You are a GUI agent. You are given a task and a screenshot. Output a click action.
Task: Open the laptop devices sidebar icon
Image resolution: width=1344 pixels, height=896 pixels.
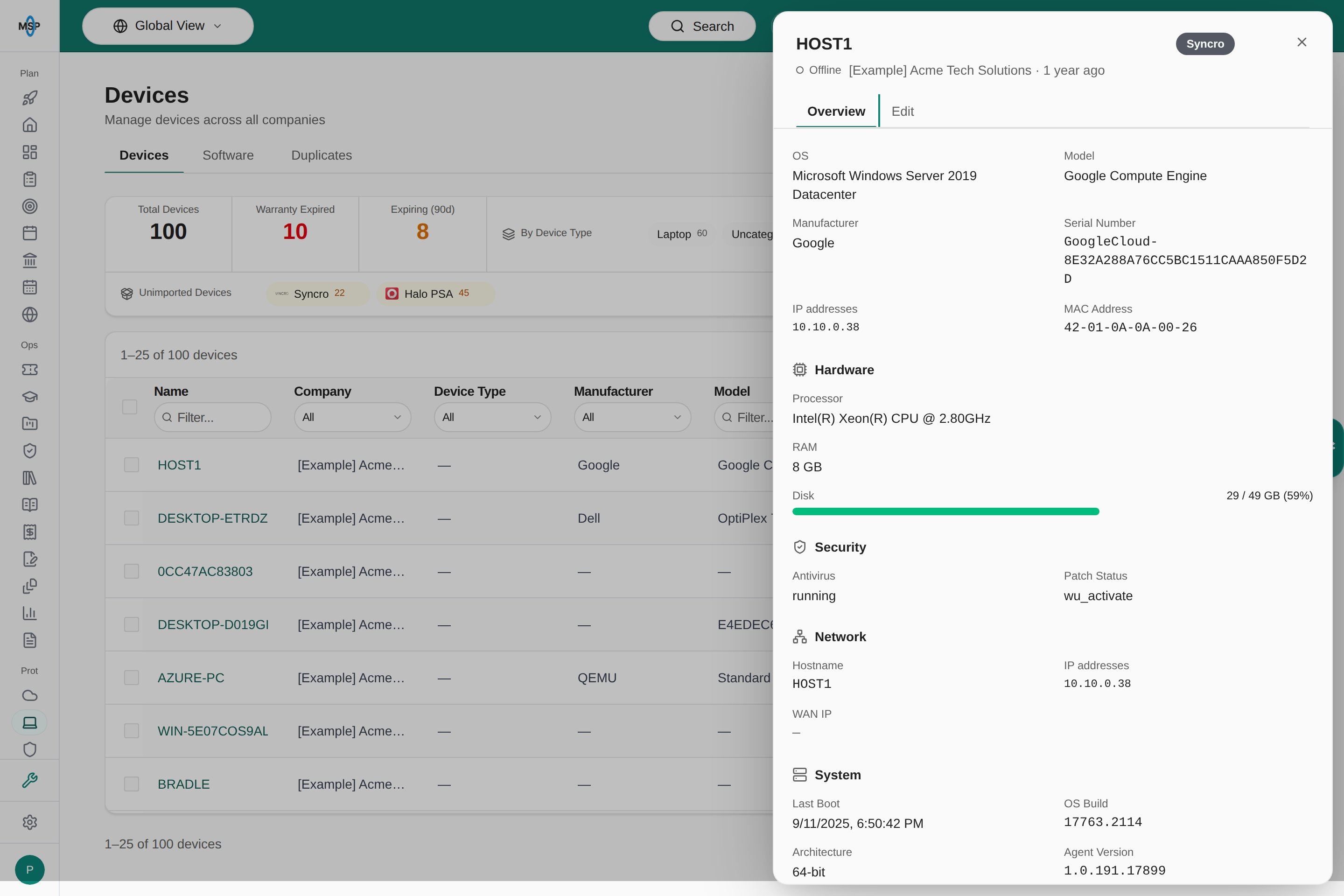pyautogui.click(x=30, y=722)
